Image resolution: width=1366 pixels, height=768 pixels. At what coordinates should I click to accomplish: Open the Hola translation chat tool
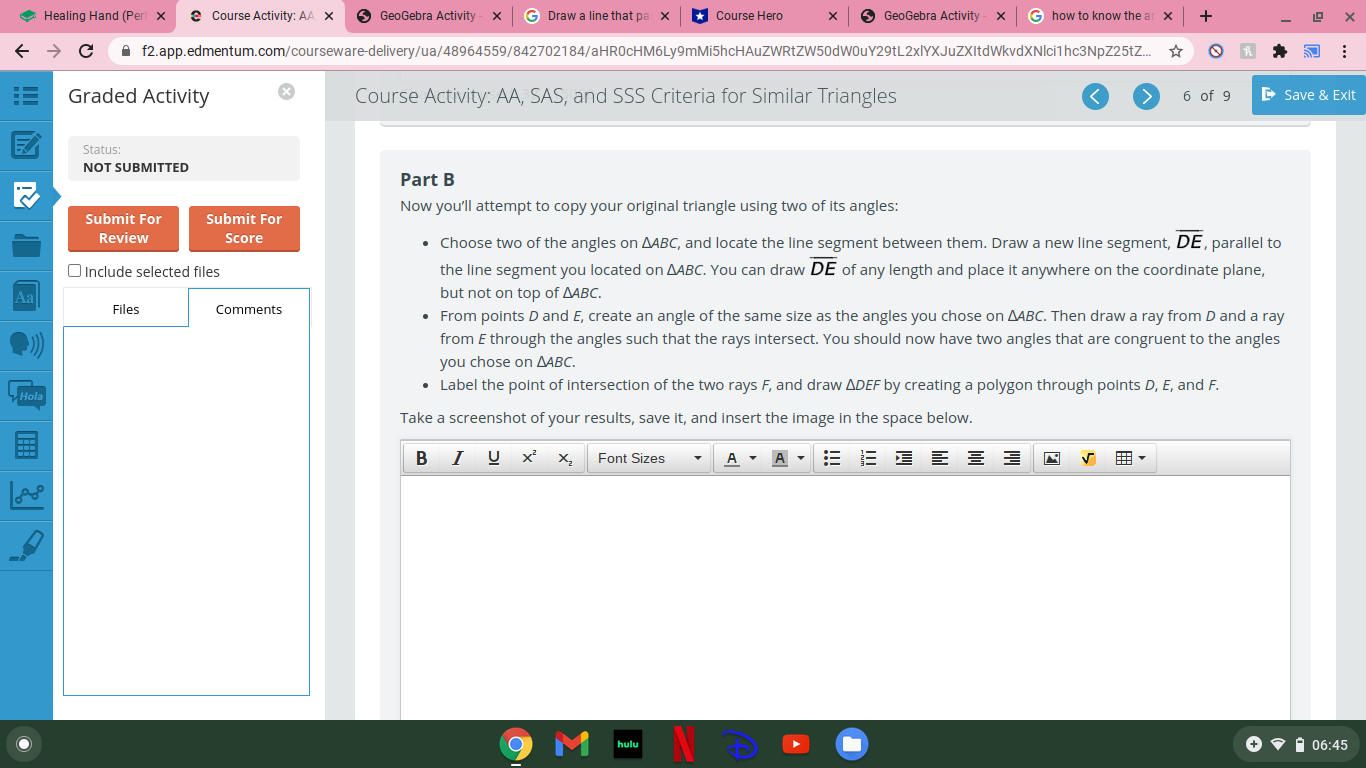(26, 394)
